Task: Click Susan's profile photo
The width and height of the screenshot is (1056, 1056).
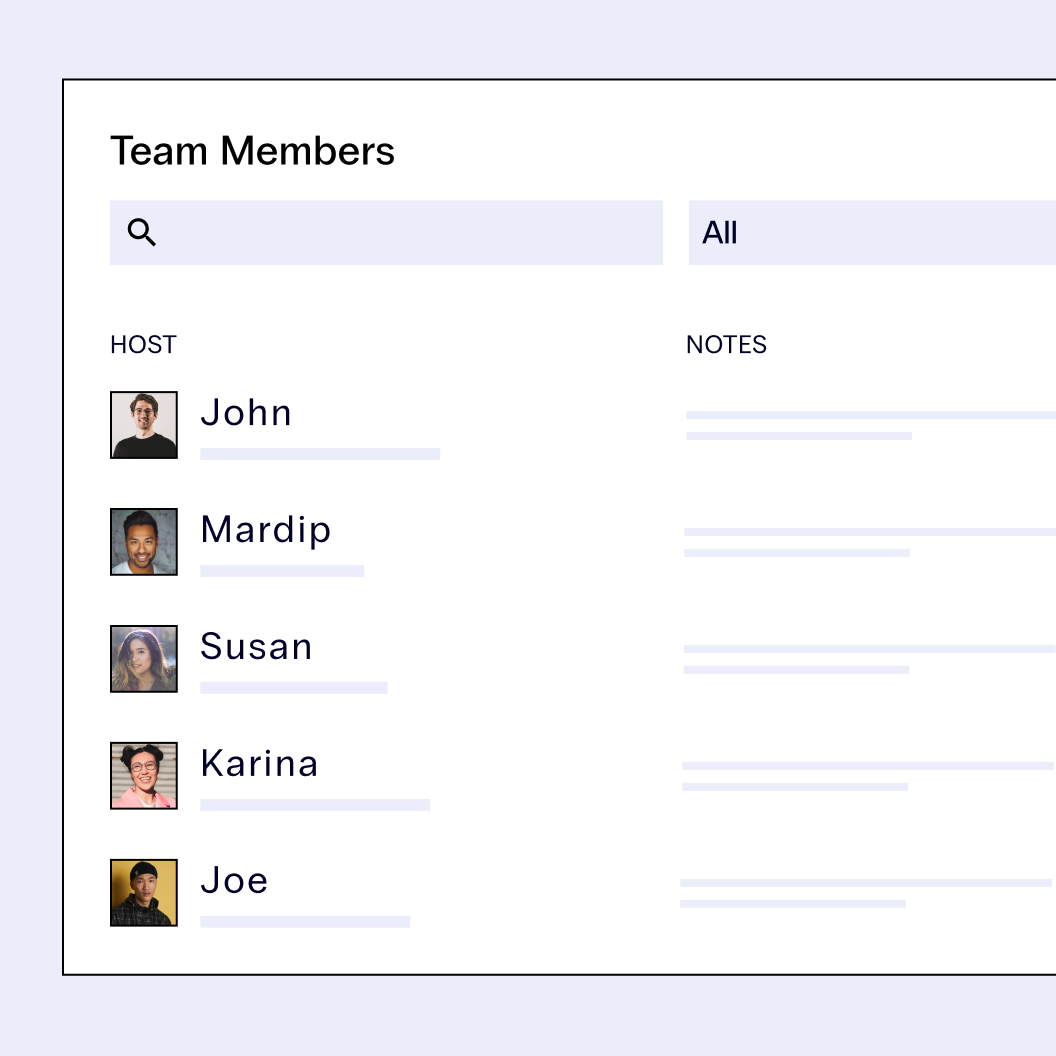Action: pyautogui.click(x=144, y=659)
